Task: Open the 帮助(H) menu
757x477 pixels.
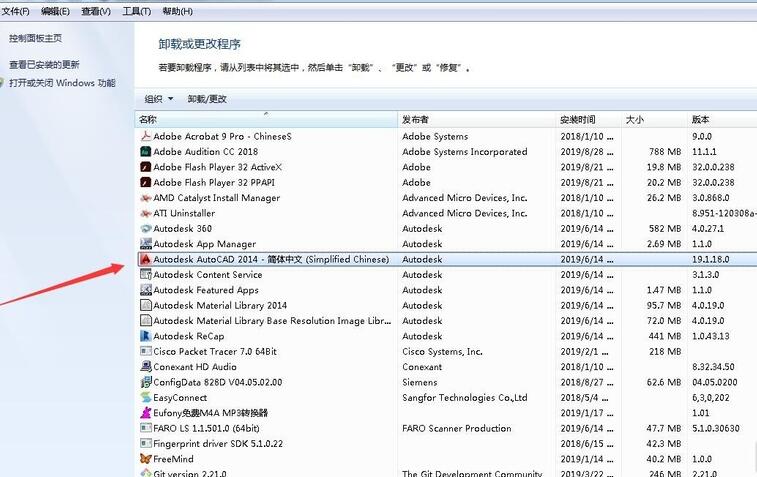Action: click(x=177, y=11)
